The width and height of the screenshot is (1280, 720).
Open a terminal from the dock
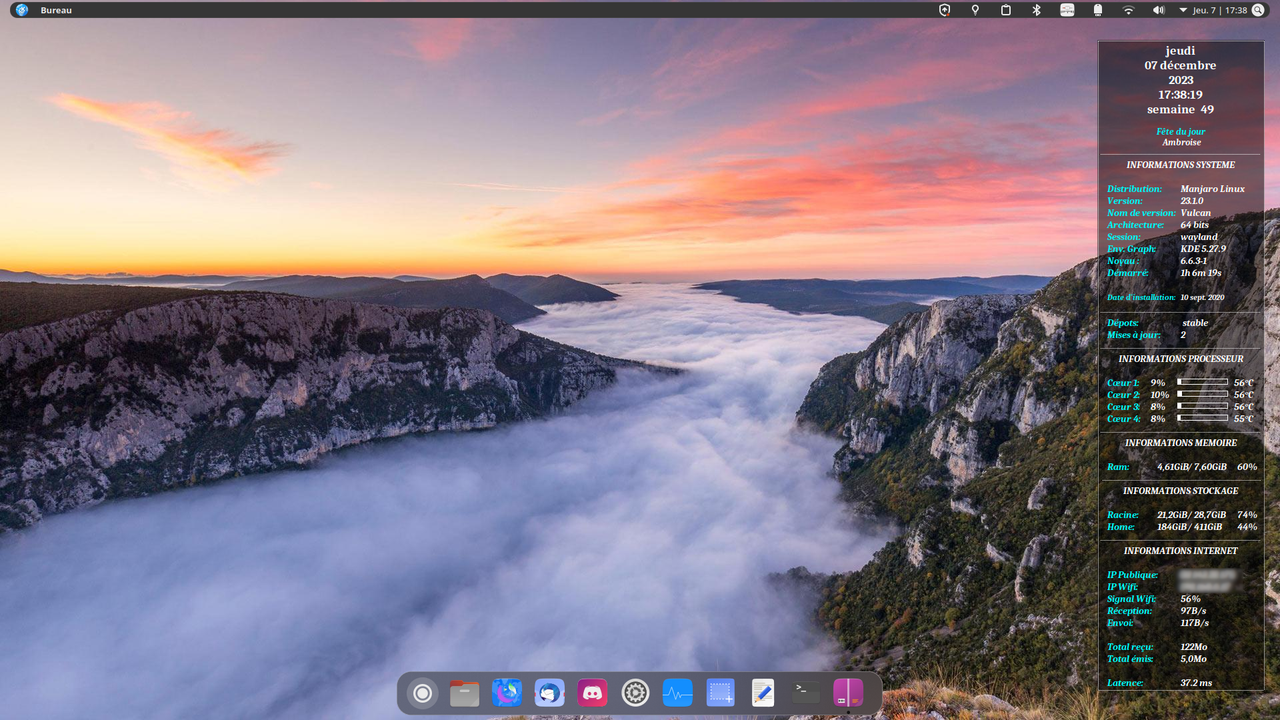pyautogui.click(x=805, y=692)
